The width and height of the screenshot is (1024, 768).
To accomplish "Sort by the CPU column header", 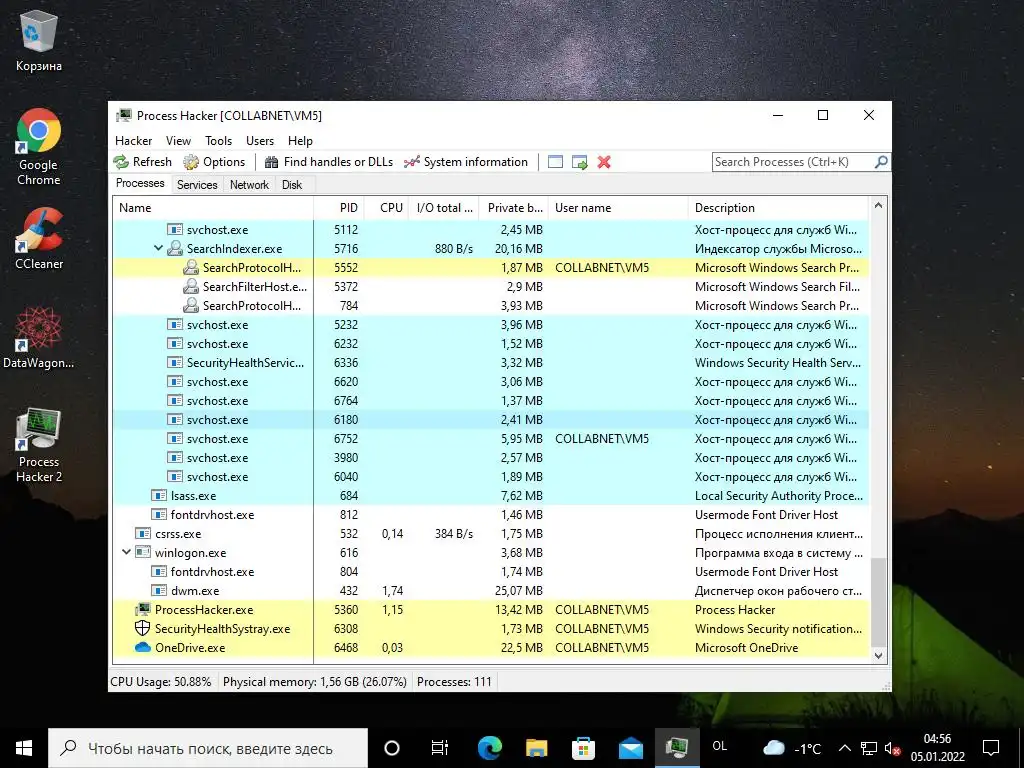I will tap(387, 208).
